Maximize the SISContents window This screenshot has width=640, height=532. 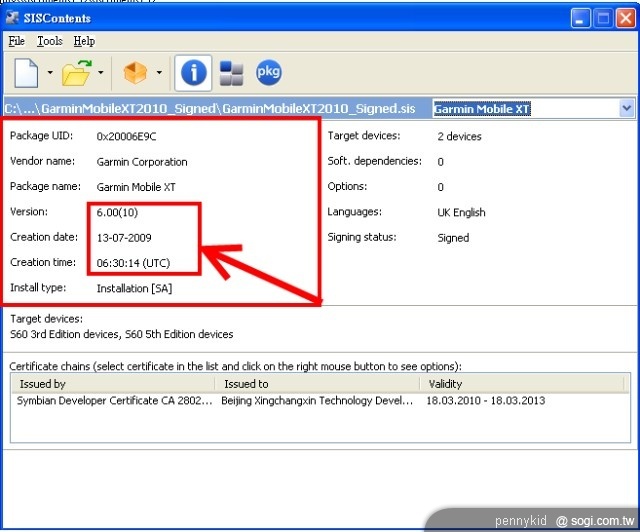[x=603, y=18]
